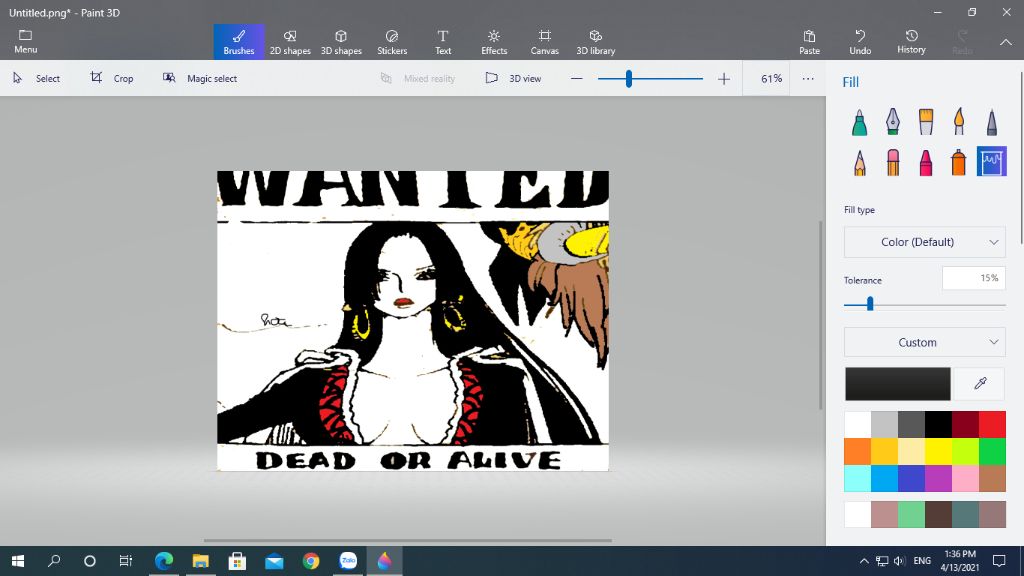Open the Windows notification center
This screenshot has width=1024, height=576.
tap(999, 561)
